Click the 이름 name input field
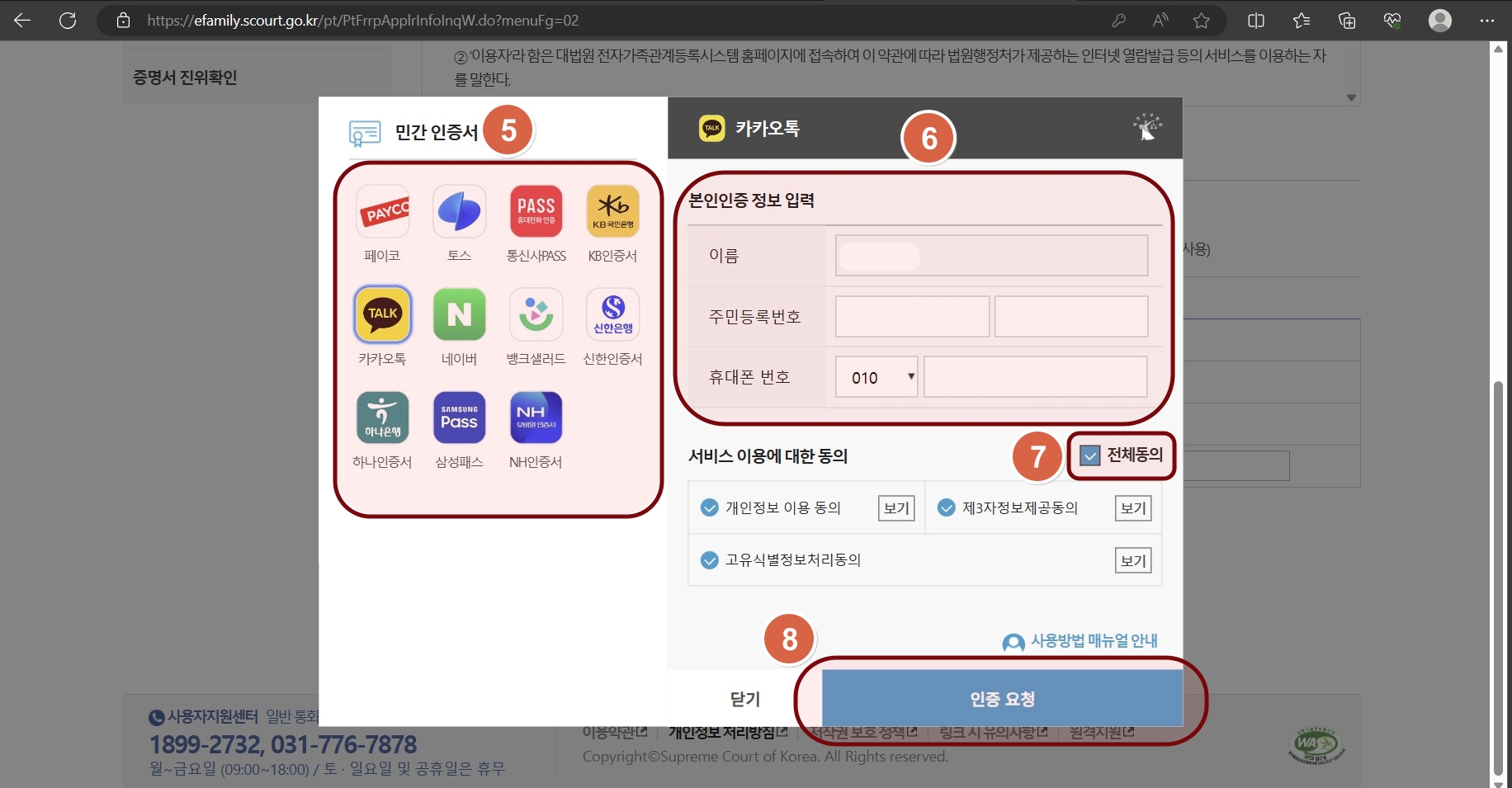The height and width of the screenshot is (788, 1512). (991, 256)
